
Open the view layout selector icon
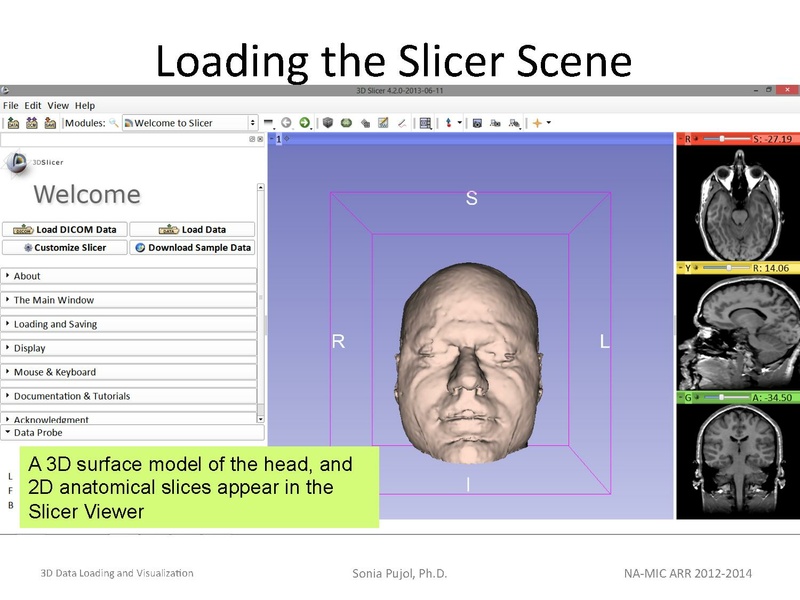pos(425,123)
